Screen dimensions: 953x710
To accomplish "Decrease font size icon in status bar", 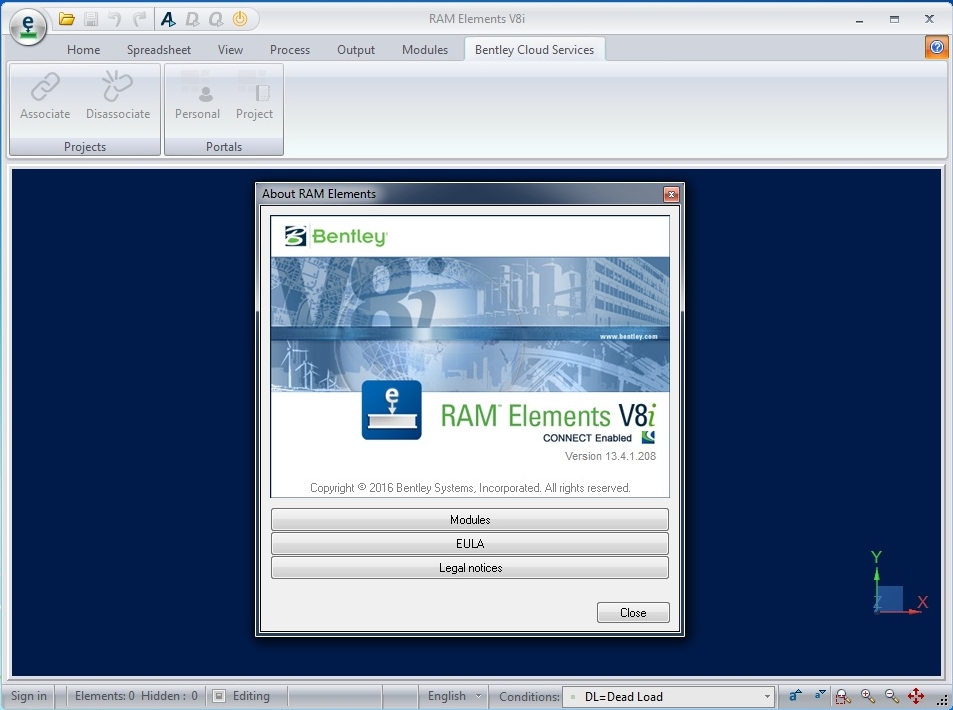I will coord(819,695).
